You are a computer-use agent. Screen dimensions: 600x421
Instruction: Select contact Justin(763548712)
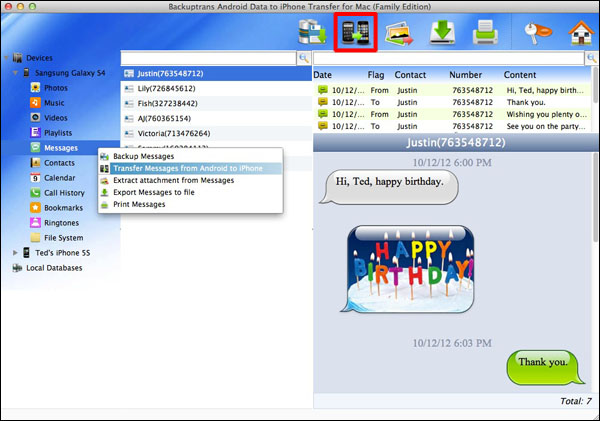217,73
